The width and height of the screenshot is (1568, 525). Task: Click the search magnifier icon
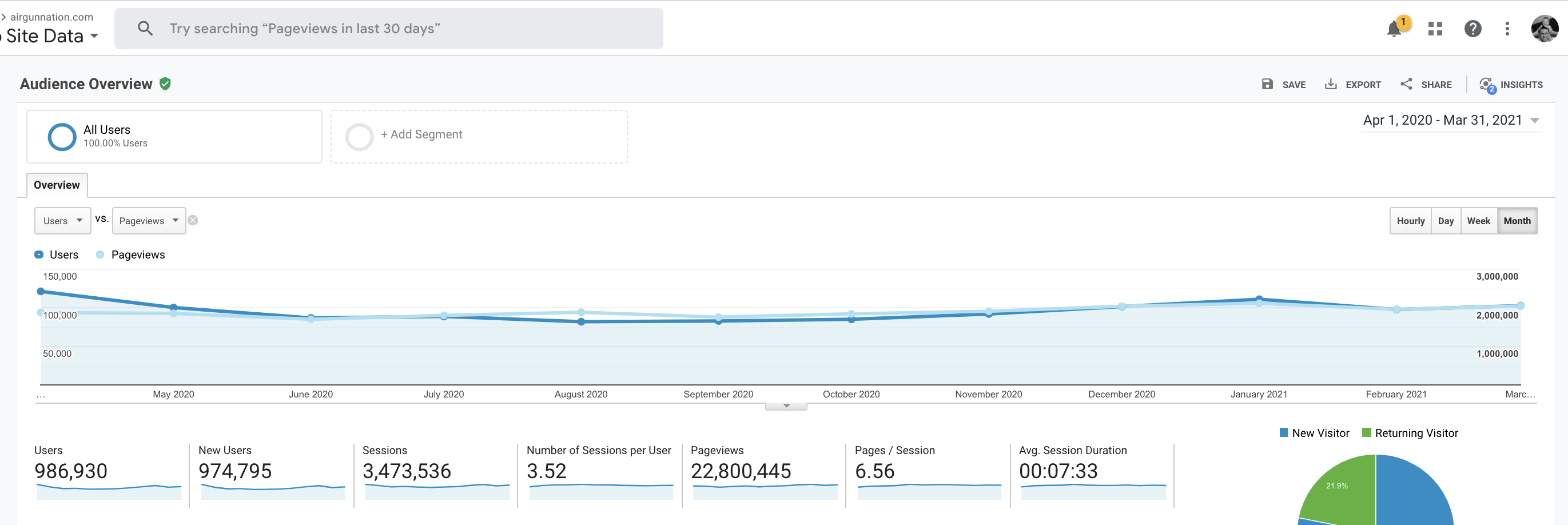(145, 28)
